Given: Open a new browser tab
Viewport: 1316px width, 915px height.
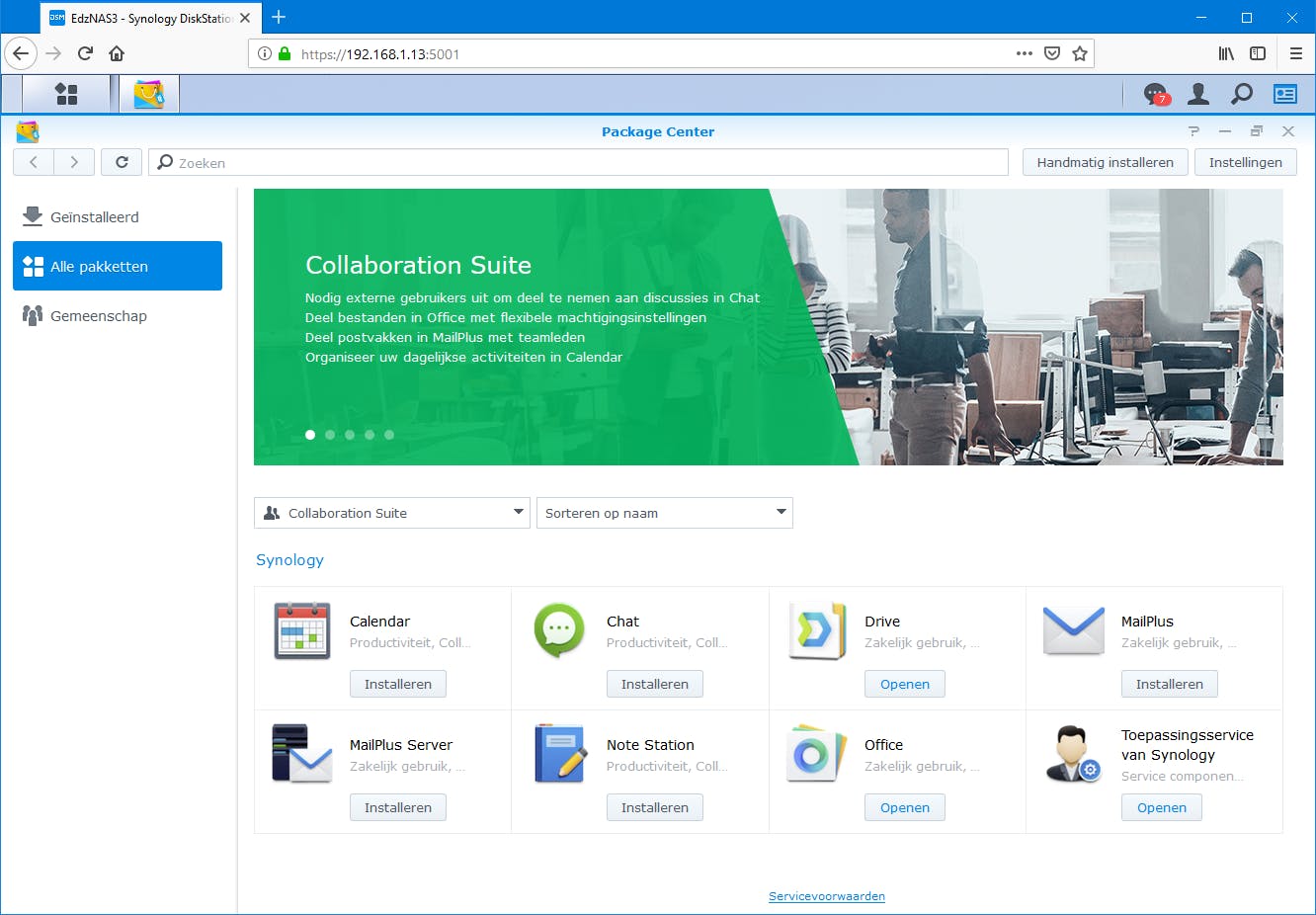Looking at the screenshot, I should pyautogui.click(x=279, y=17).
